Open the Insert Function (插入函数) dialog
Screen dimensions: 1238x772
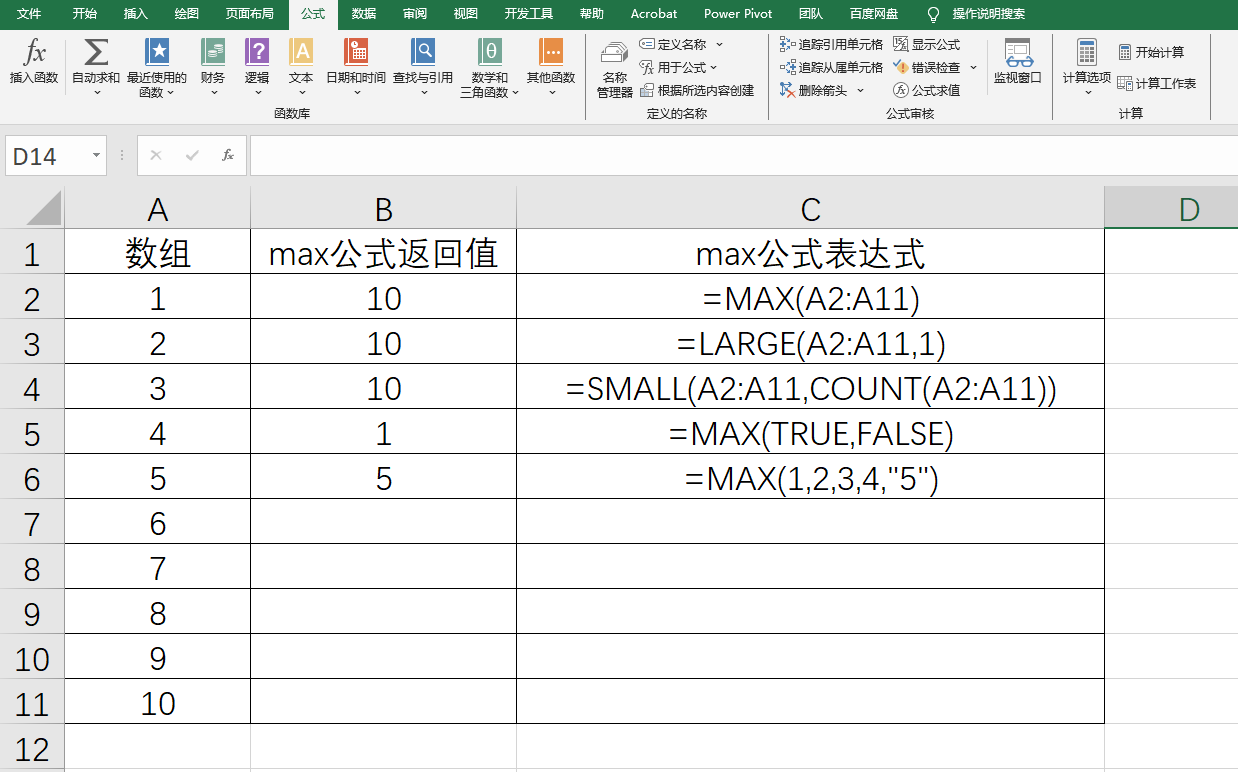click(34, 62)
